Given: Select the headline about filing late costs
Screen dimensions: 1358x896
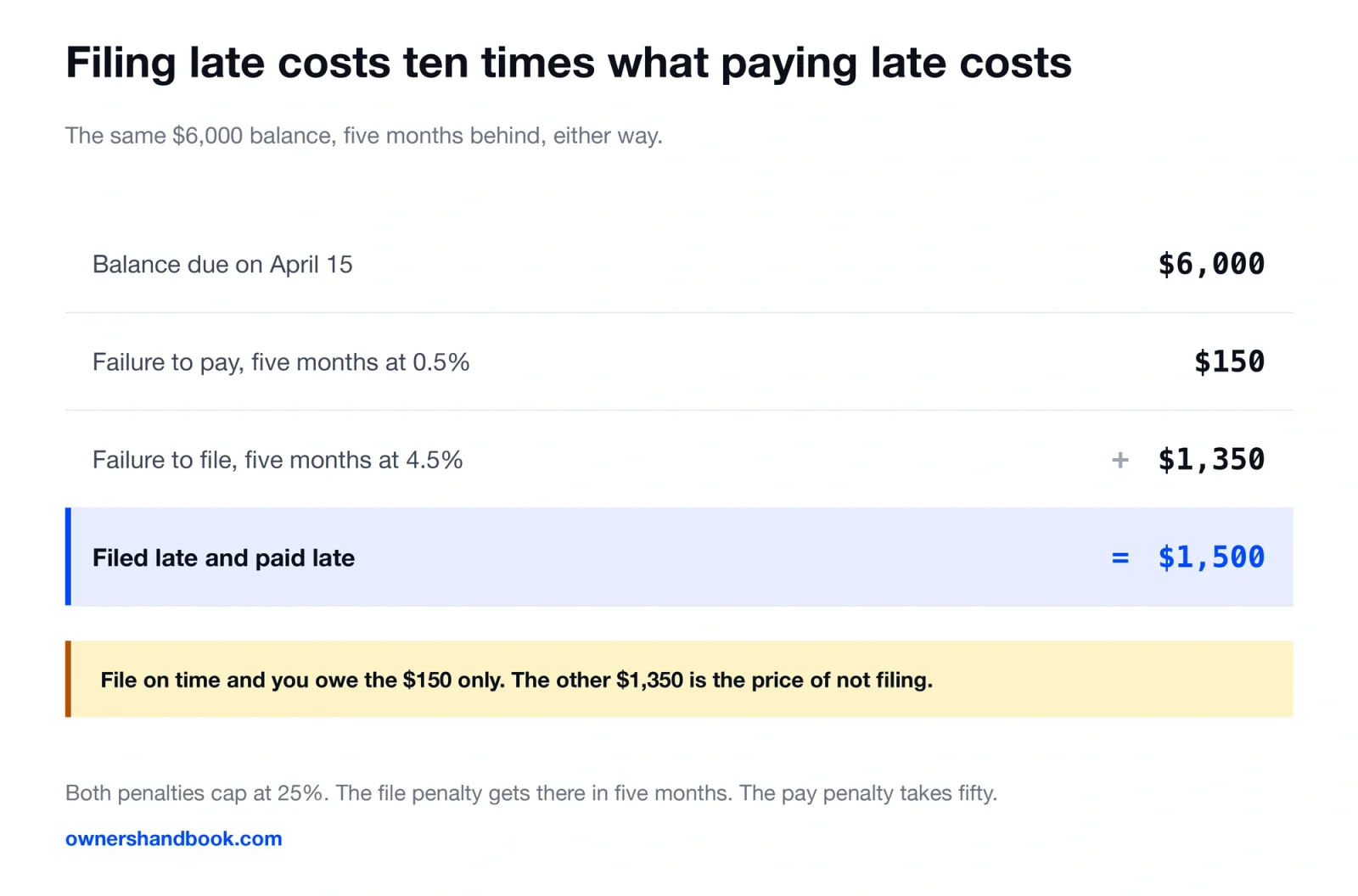Looking at the screenshot, I should coord(569,63).
